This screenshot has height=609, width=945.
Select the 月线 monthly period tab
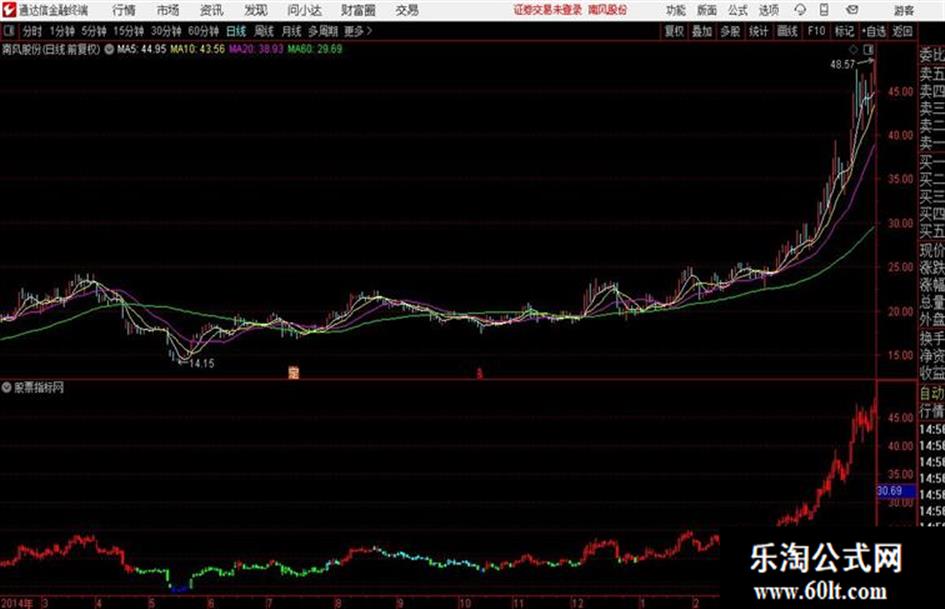click(x=291, y=31)
